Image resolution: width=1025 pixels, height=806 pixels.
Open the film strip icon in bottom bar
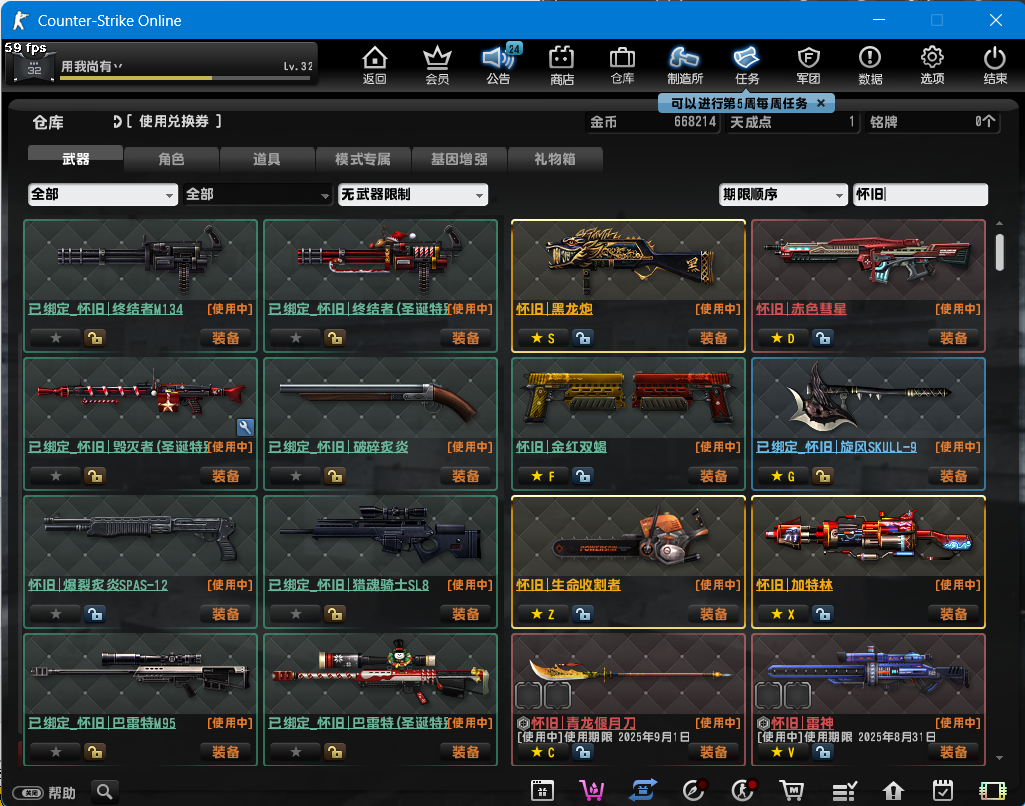[992, 791]
